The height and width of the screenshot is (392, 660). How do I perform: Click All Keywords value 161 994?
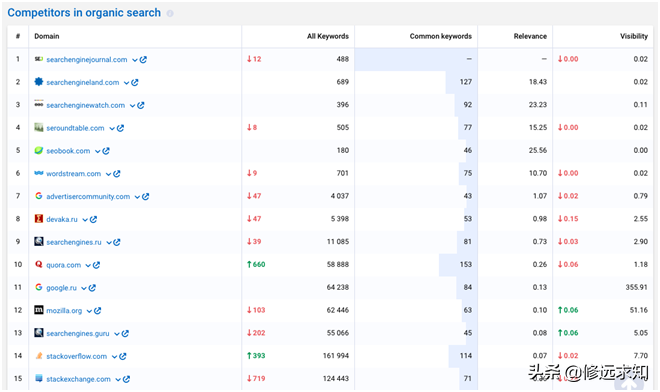pyautogui.click(x=336, y=356)
